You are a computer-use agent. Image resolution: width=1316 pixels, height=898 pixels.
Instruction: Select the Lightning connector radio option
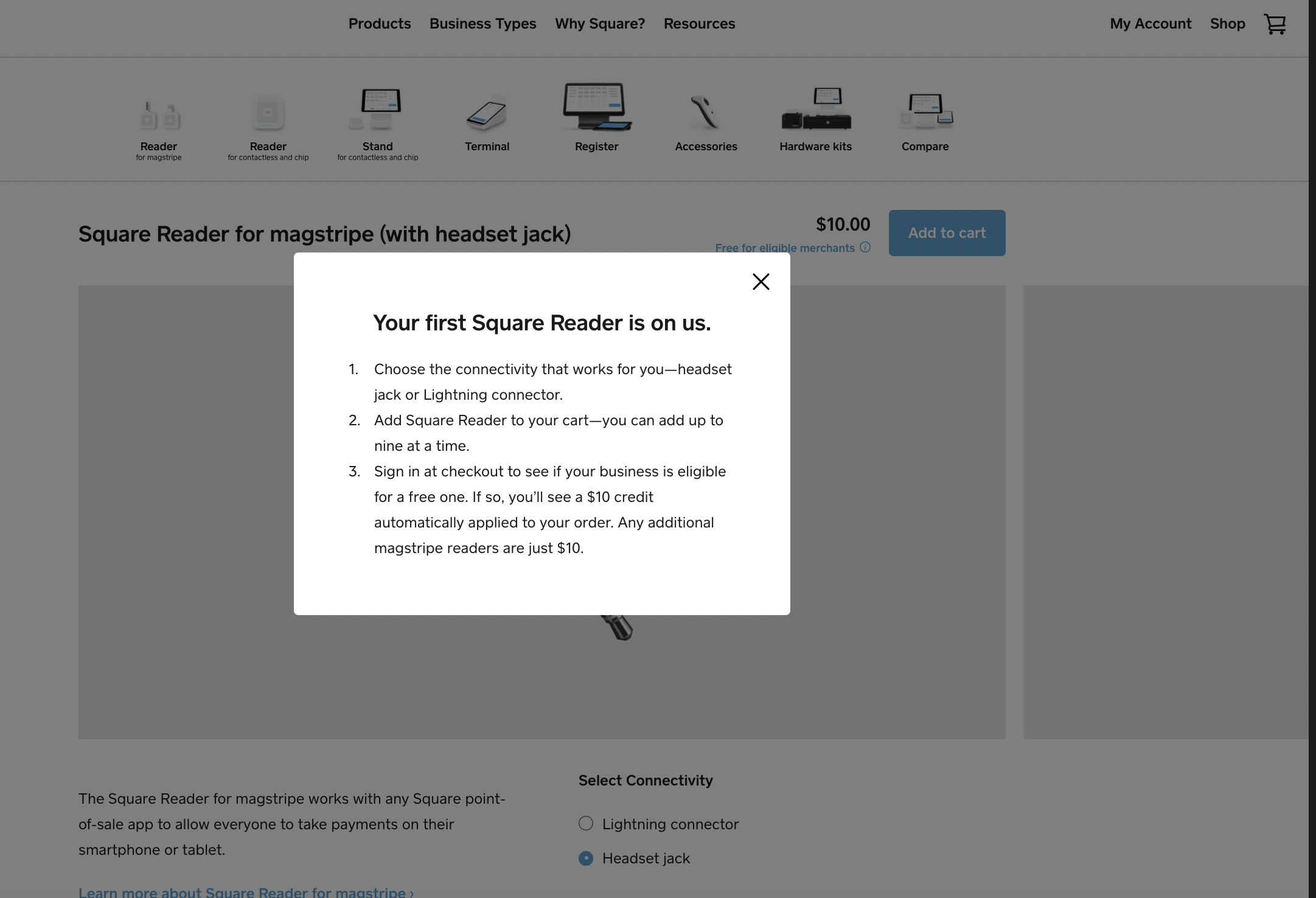click(586, 823)
